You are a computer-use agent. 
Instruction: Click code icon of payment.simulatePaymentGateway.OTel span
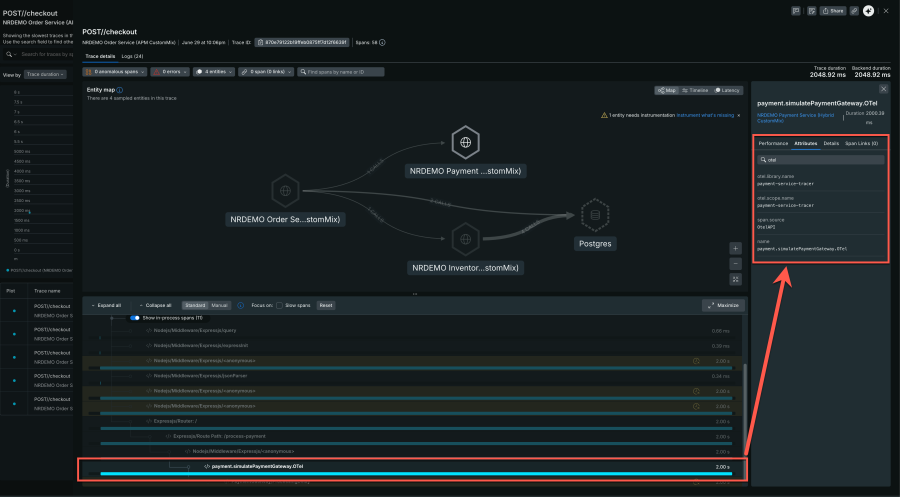(x=207, y=467)
